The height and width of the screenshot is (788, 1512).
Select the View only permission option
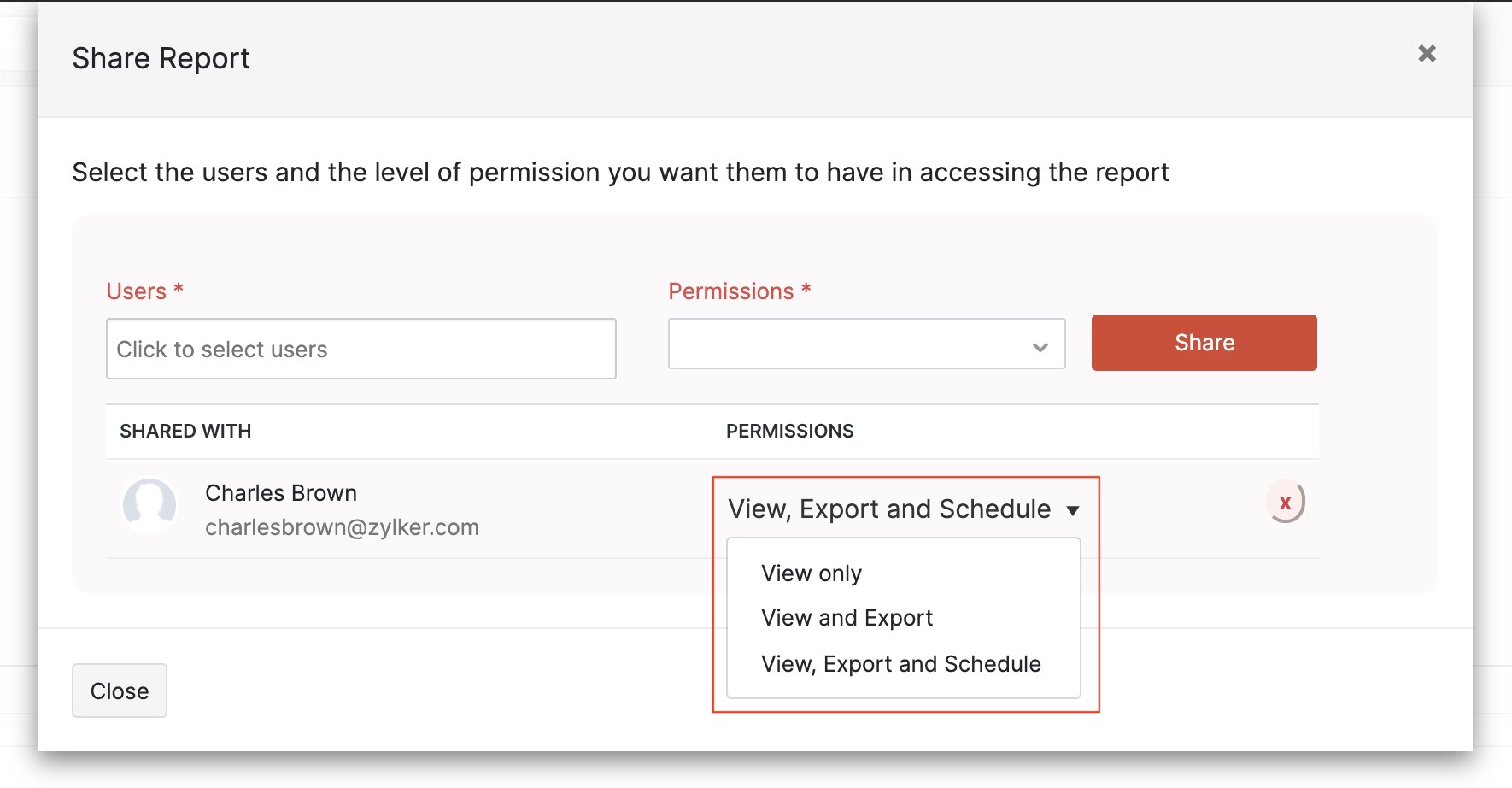[x=811, y=573]
